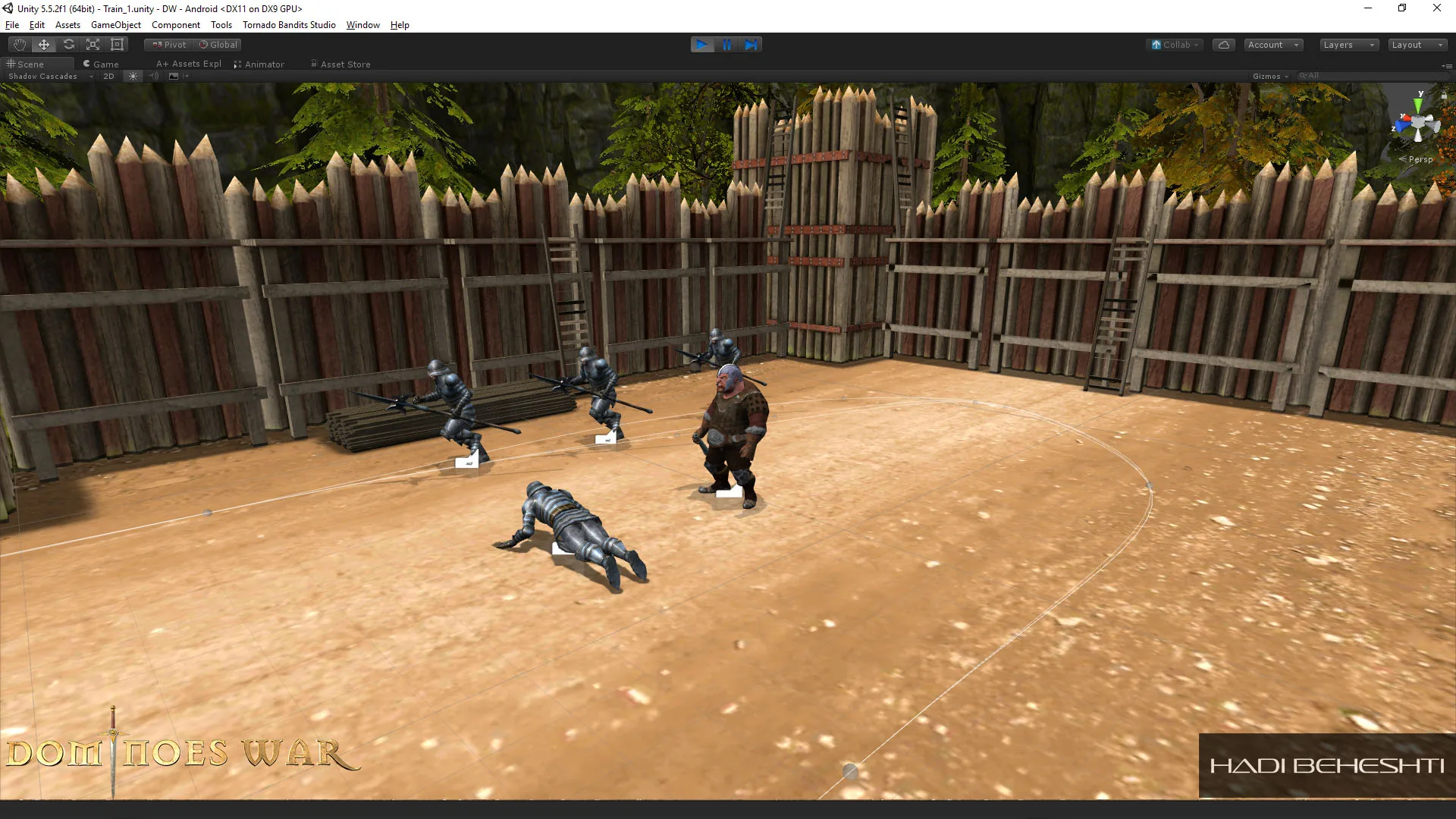Open the GameObject menu
Viewport: 1456px width, 819px height.
tap(116, 25)
